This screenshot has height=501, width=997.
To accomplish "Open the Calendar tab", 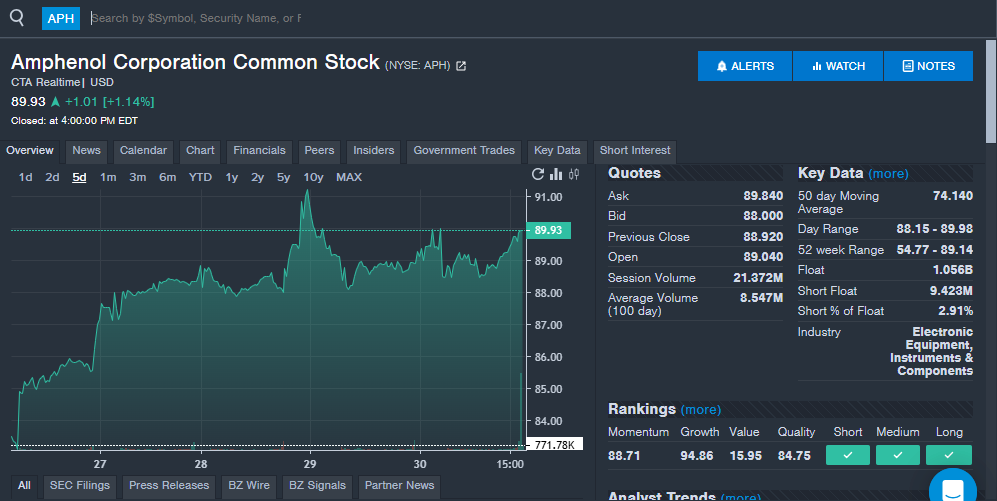I will (143, 151).
